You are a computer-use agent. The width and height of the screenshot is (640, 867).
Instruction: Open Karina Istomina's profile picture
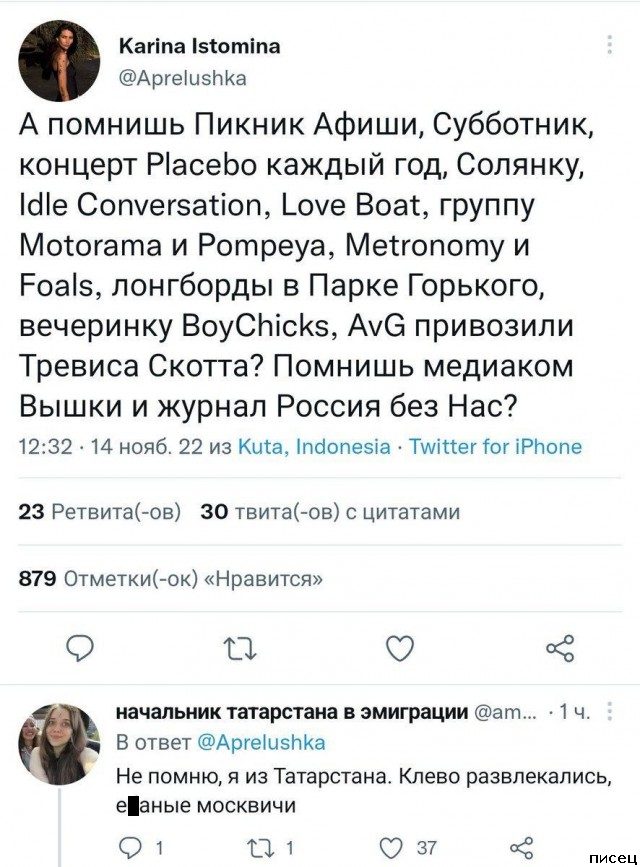pyautogui.click(x=58, y=61)
